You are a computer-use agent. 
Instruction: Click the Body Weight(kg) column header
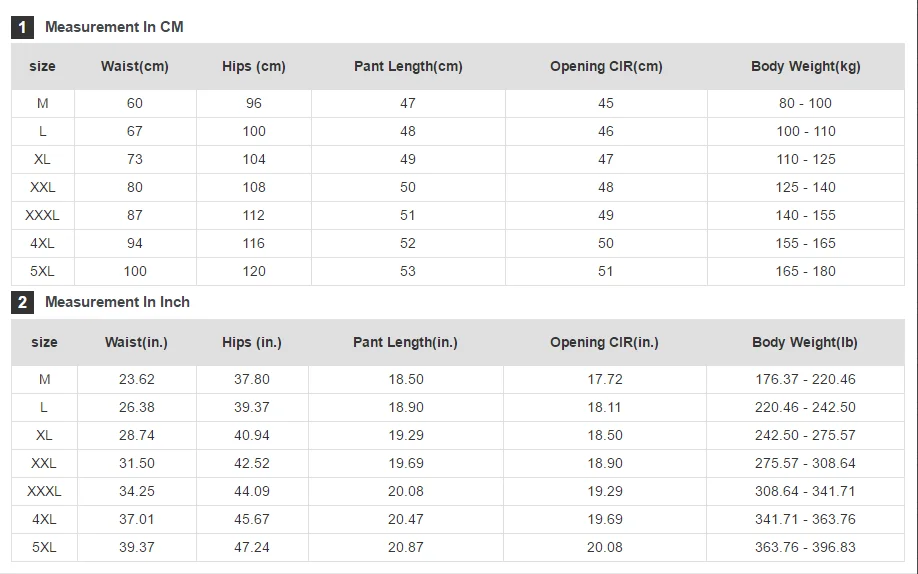[x=806, y=66]
